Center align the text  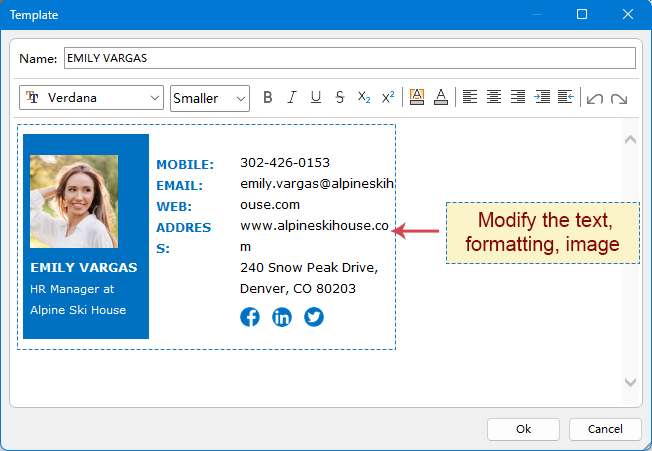tap(494, 97)
